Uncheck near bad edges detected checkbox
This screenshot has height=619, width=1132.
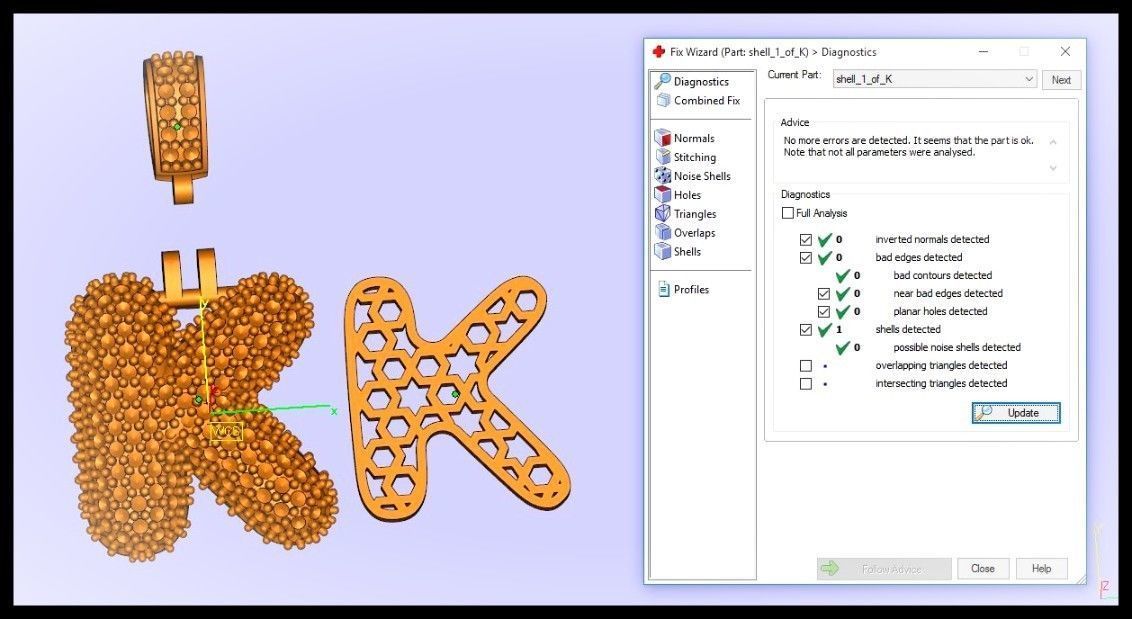tap(824, 293)
